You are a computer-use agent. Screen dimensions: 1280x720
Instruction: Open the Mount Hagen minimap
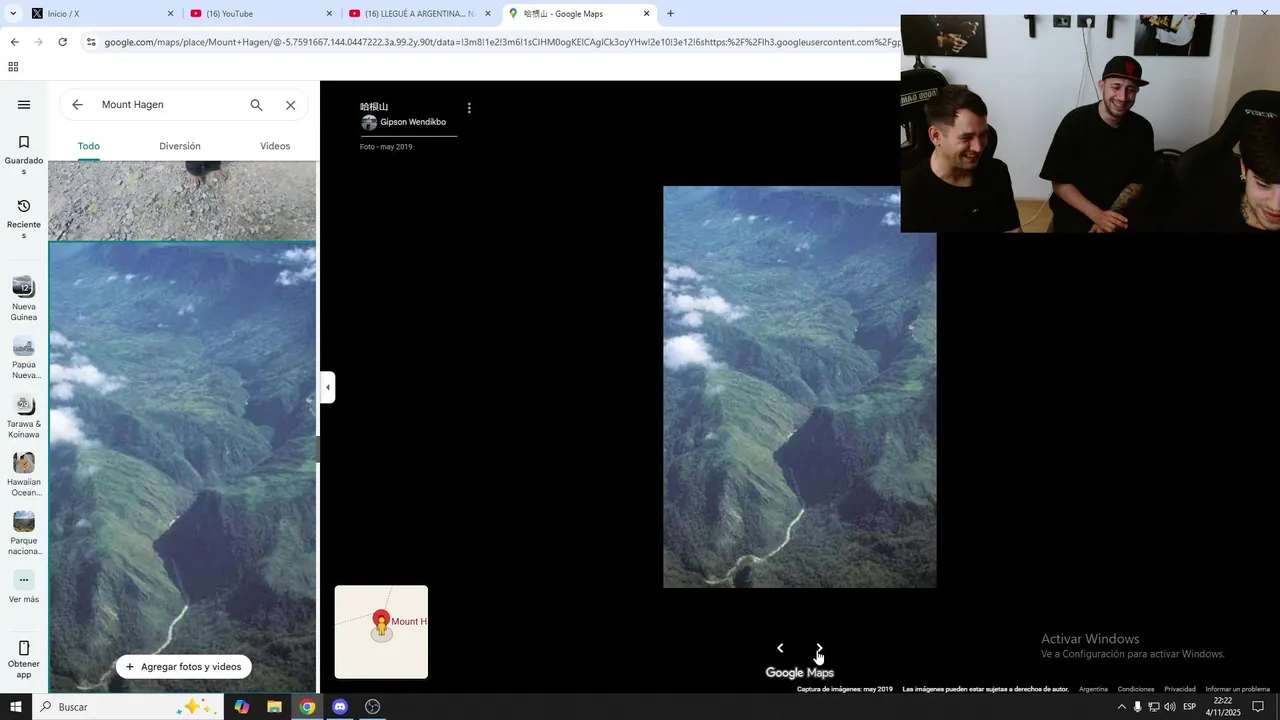pyautogui.click(x=381, y=632)
